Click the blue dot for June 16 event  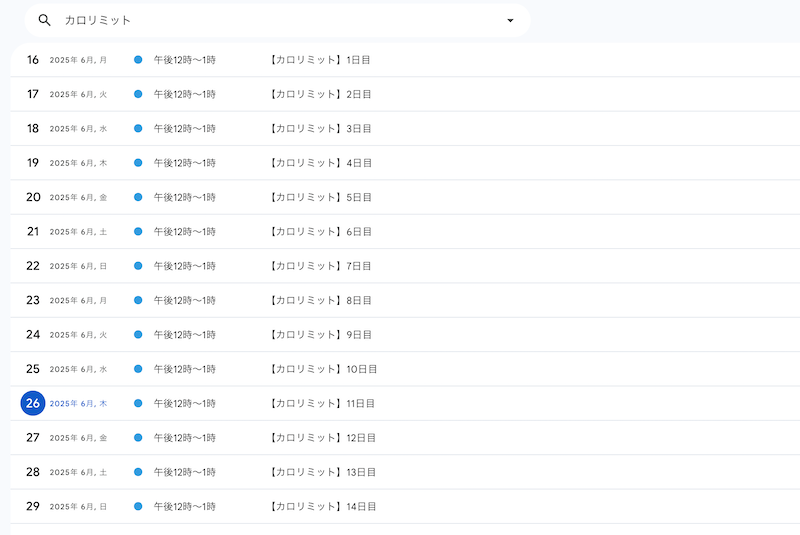point(138,60)
